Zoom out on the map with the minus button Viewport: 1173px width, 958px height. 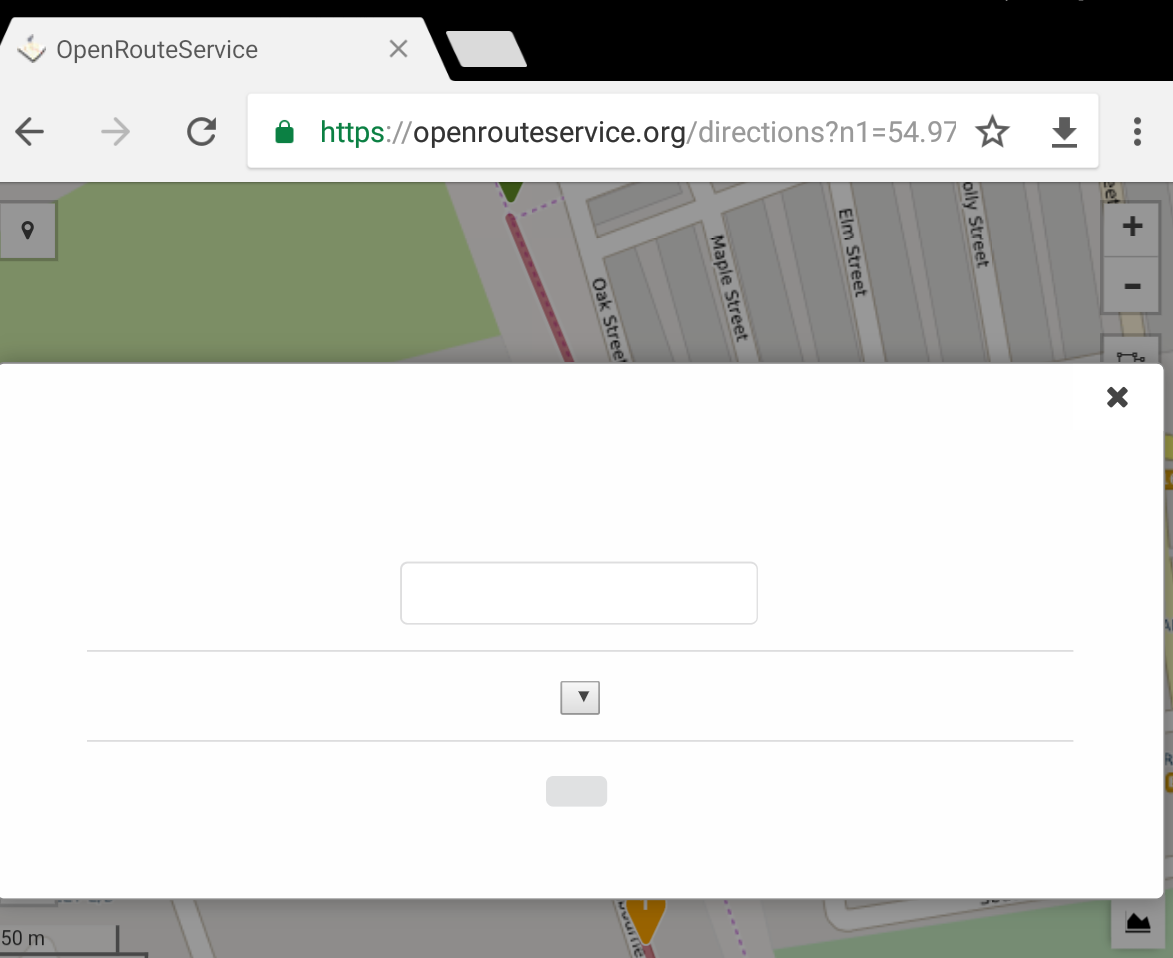(1132, 286)
